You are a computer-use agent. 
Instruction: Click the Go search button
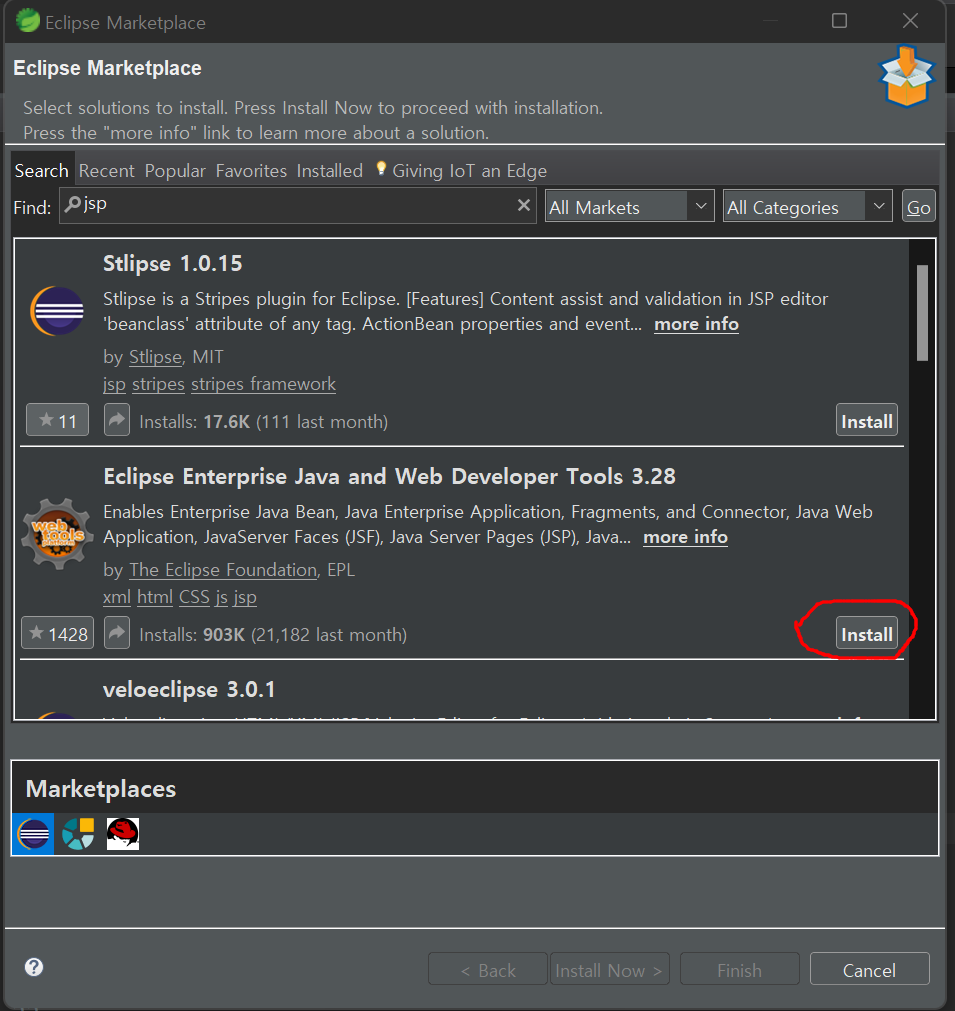tap(918, 207)
